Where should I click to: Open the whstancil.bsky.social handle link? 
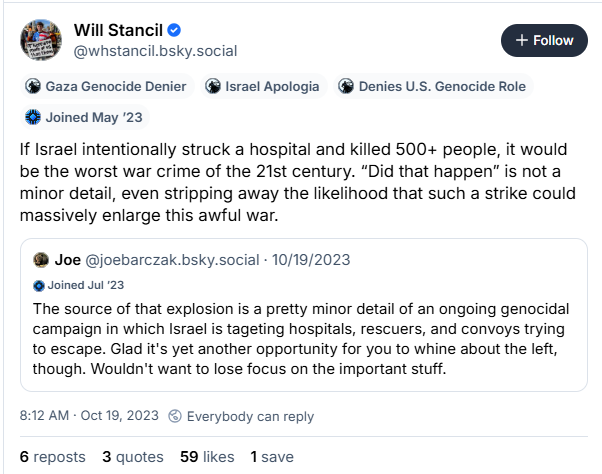click(x=155, y=51)
